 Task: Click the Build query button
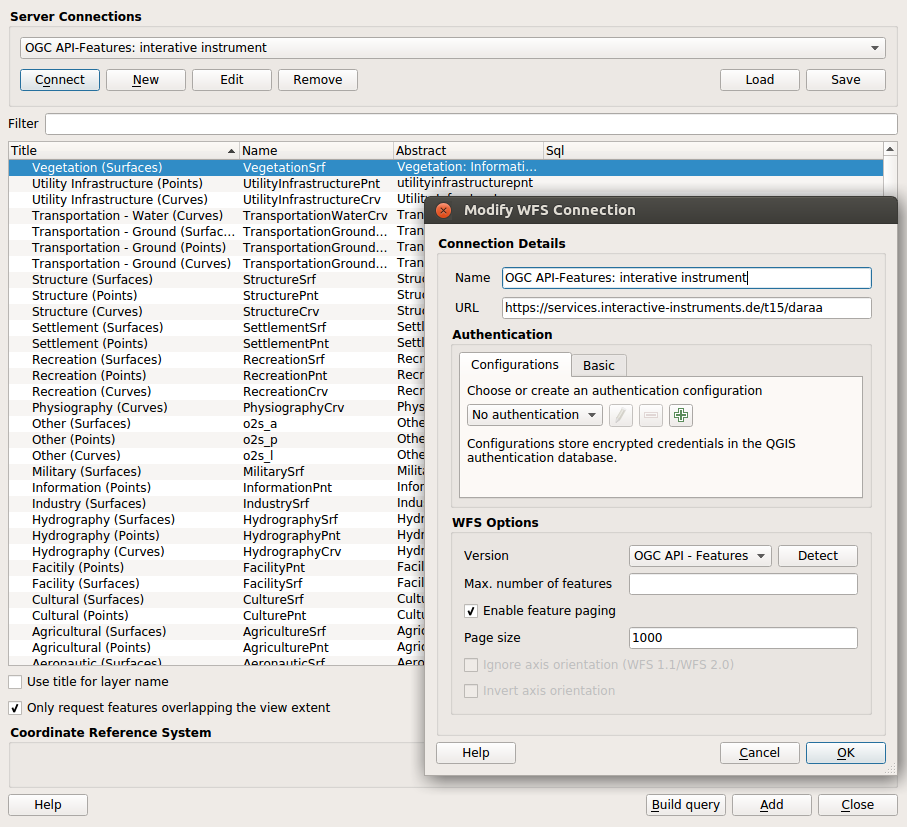point(685,805)
